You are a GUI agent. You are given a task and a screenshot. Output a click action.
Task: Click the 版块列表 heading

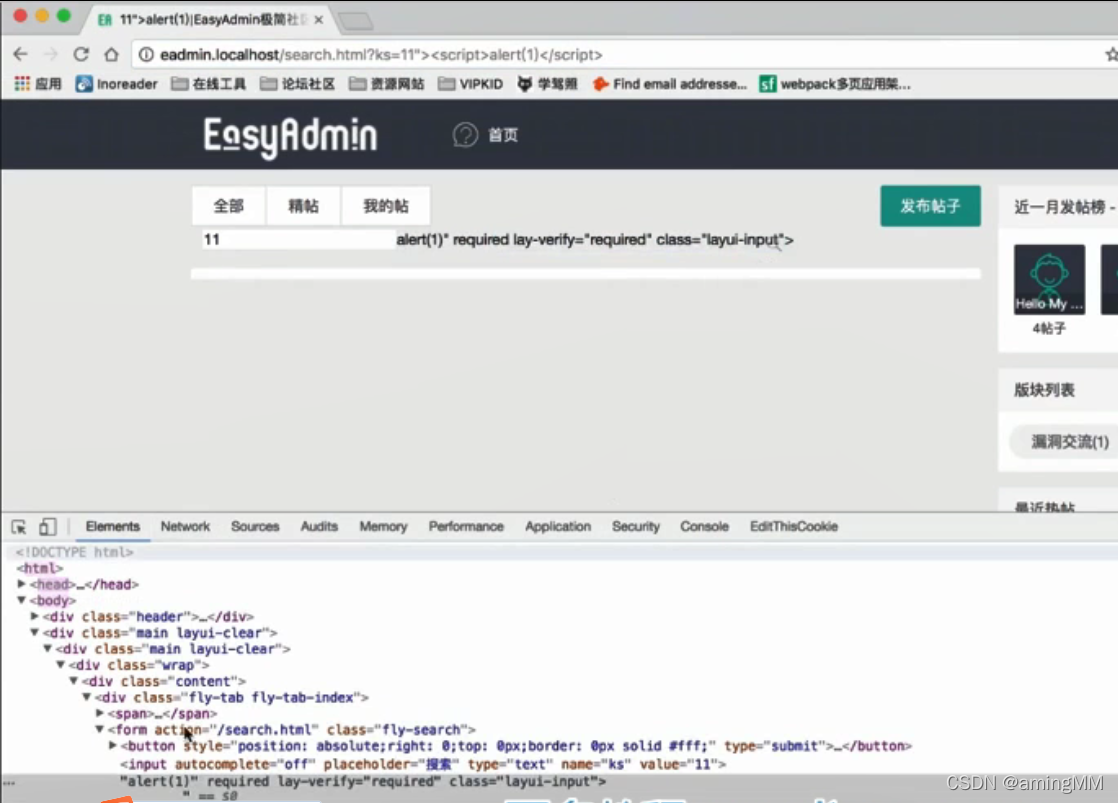pyautogui.click(x=1045, y=391)
